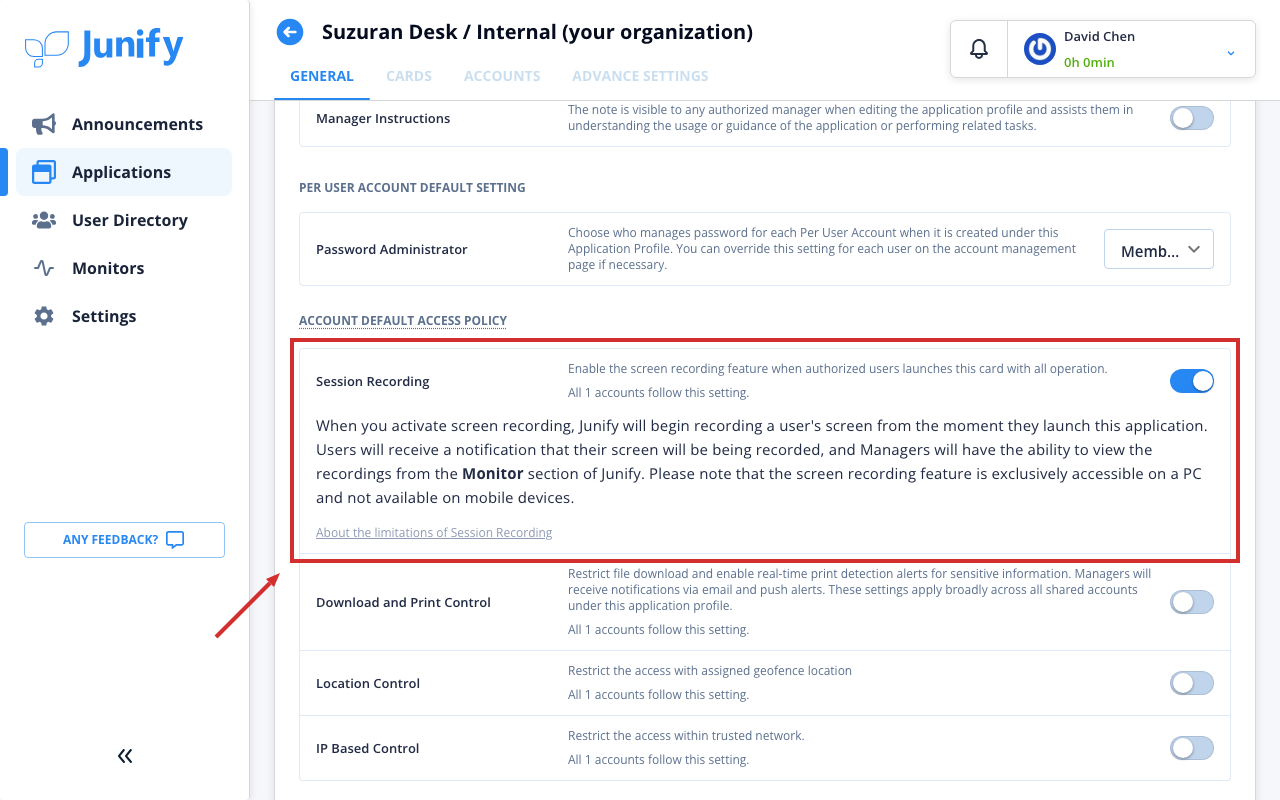Screen dimensions: 1280x800
Task: Open About the limitations of Session Recording link
Action: [x=434, y=533]
